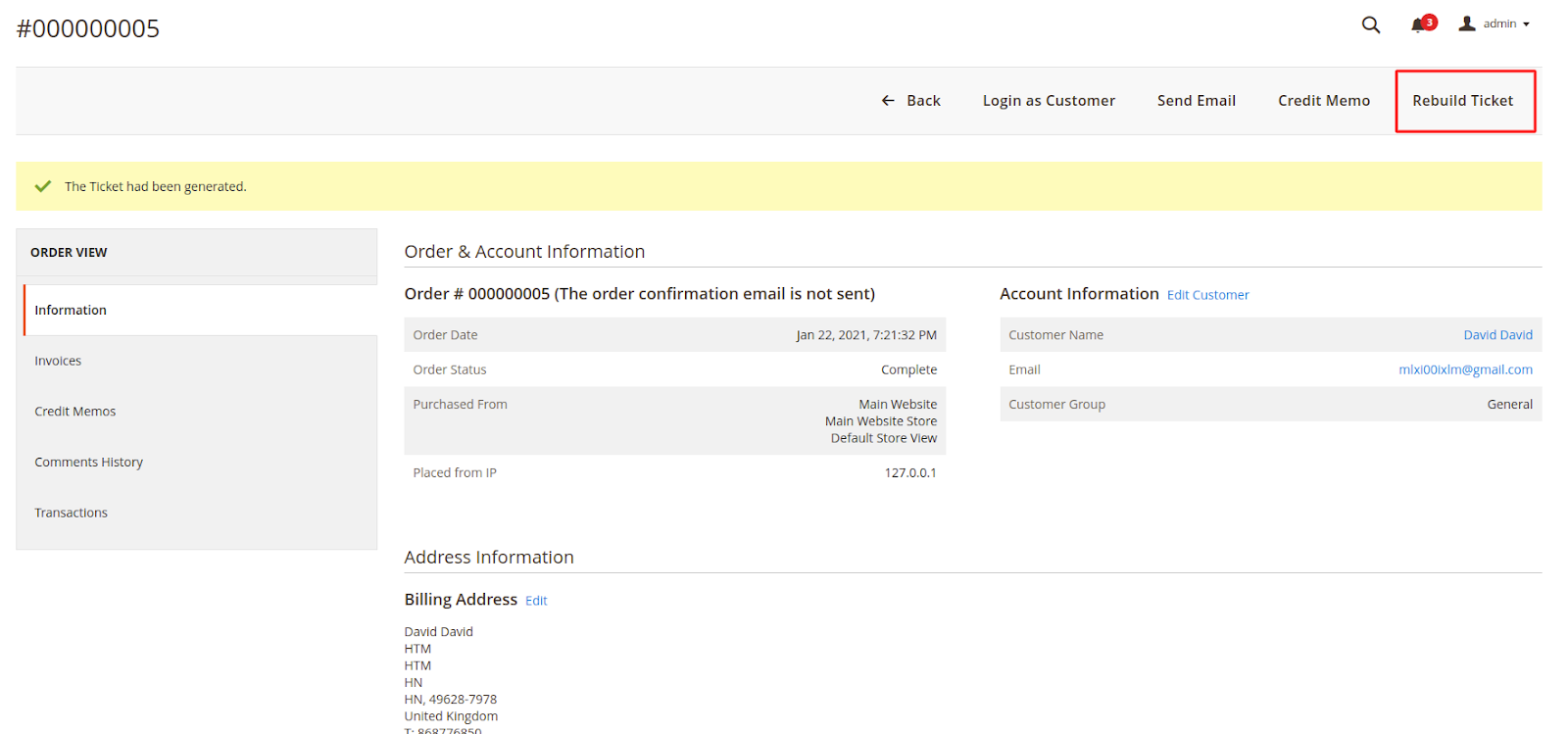Open the Credit Memo action

[1323, 101]
